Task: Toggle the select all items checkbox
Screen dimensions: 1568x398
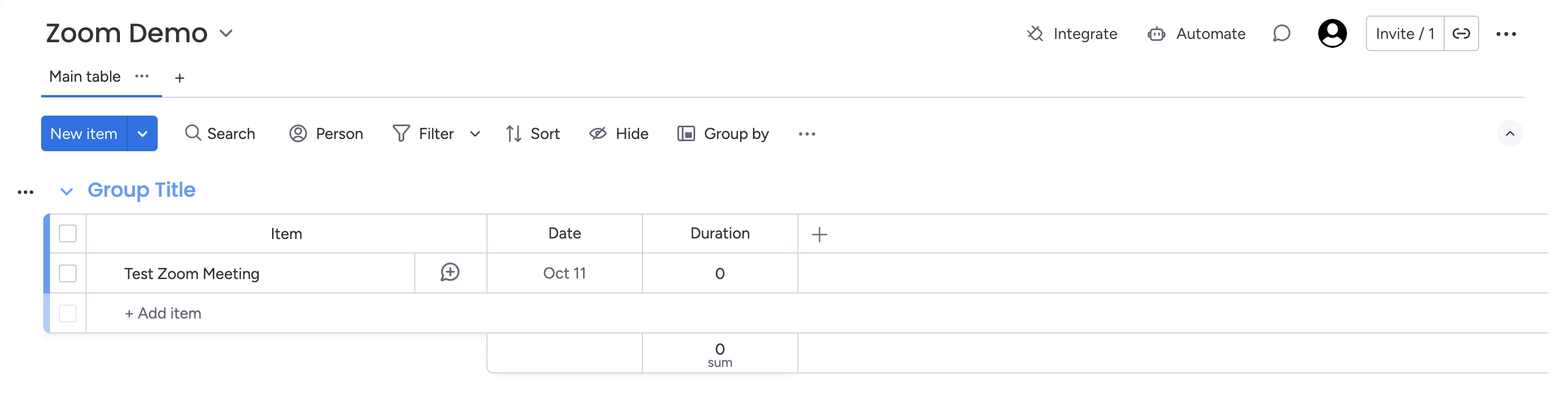Action: click(x=68, y=233)
